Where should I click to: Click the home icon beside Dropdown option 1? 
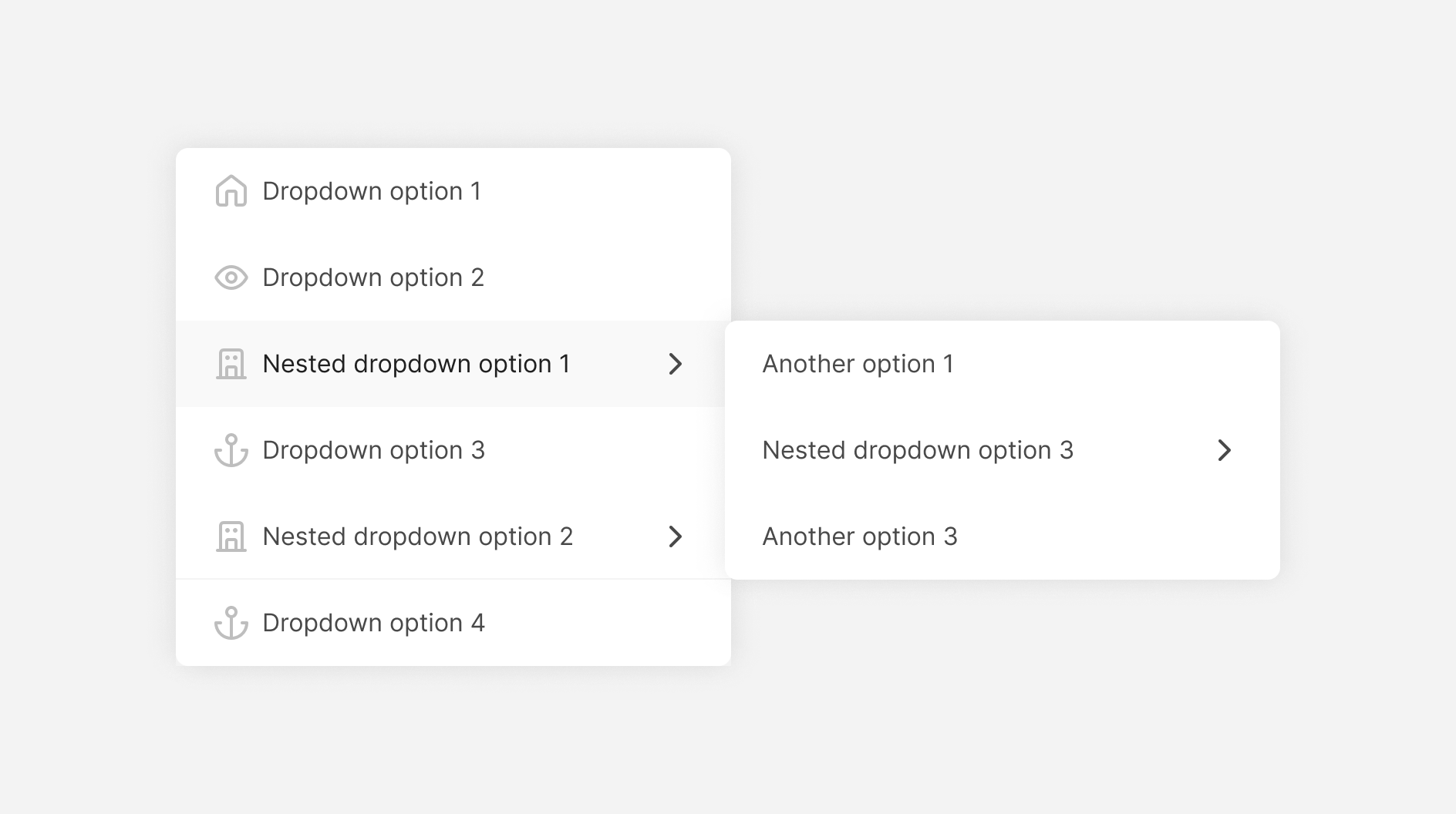[x=231, y=191]
